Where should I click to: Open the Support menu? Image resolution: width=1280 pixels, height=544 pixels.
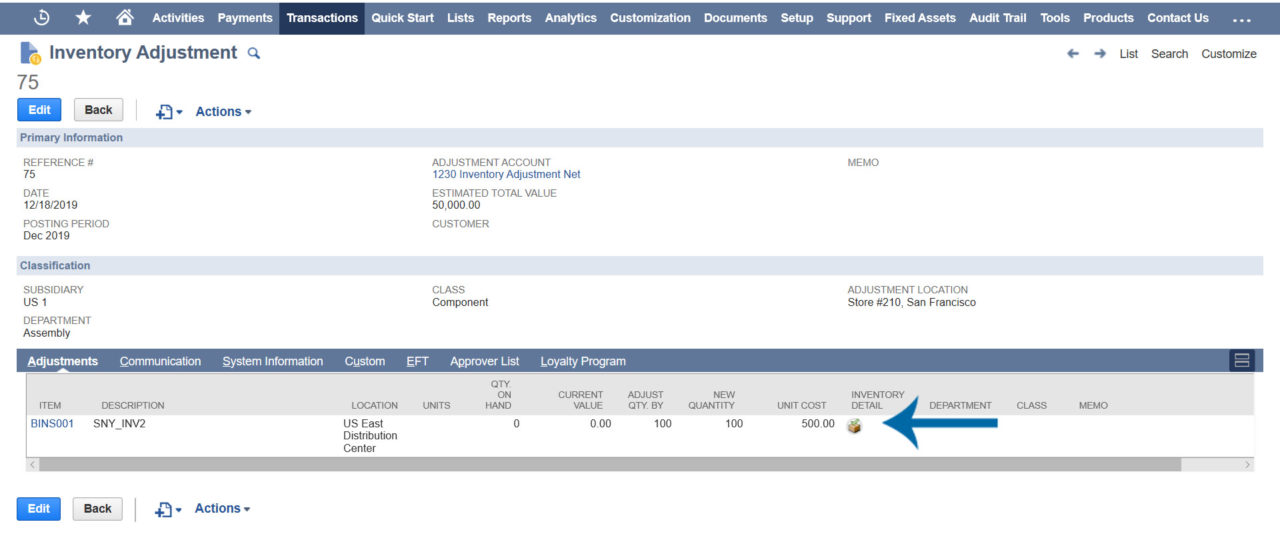pyautogui.click(x=849, y=17)
